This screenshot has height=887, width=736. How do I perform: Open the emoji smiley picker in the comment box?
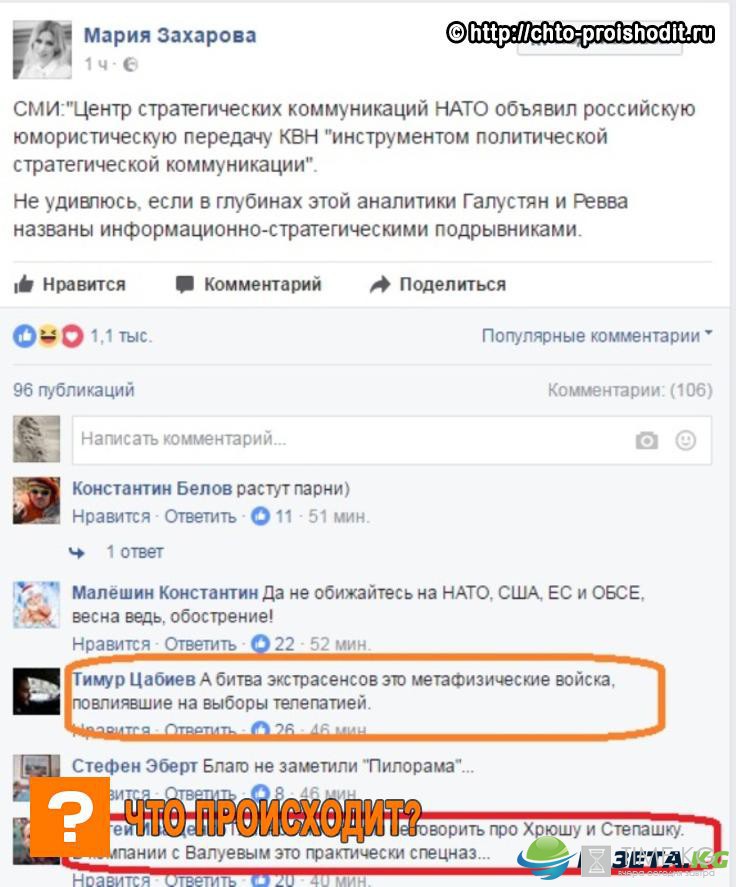pos(686,440)
